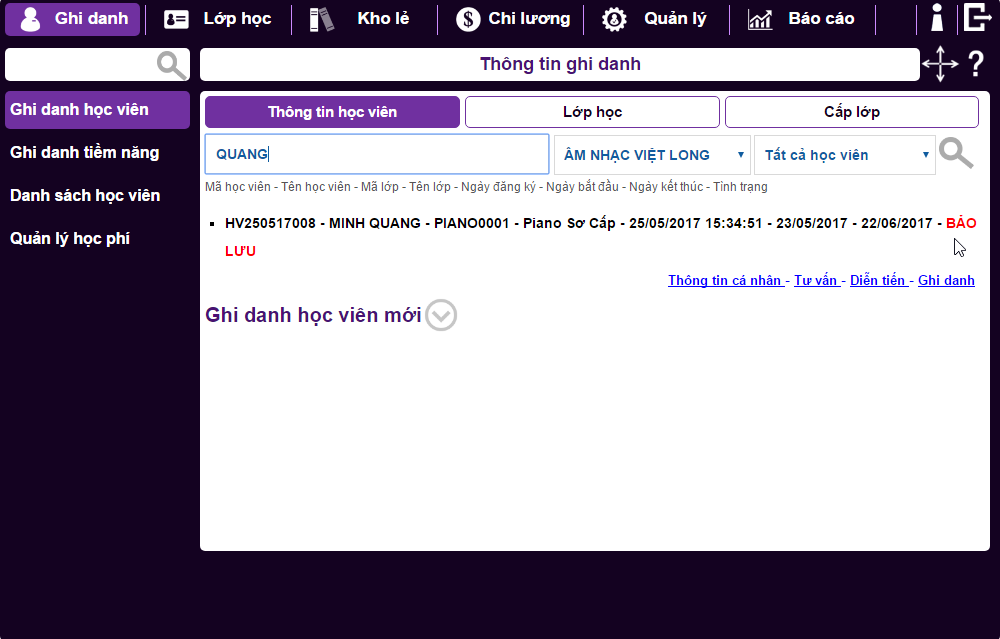Click the move arrows icon beside title

[x=939, y=64]
